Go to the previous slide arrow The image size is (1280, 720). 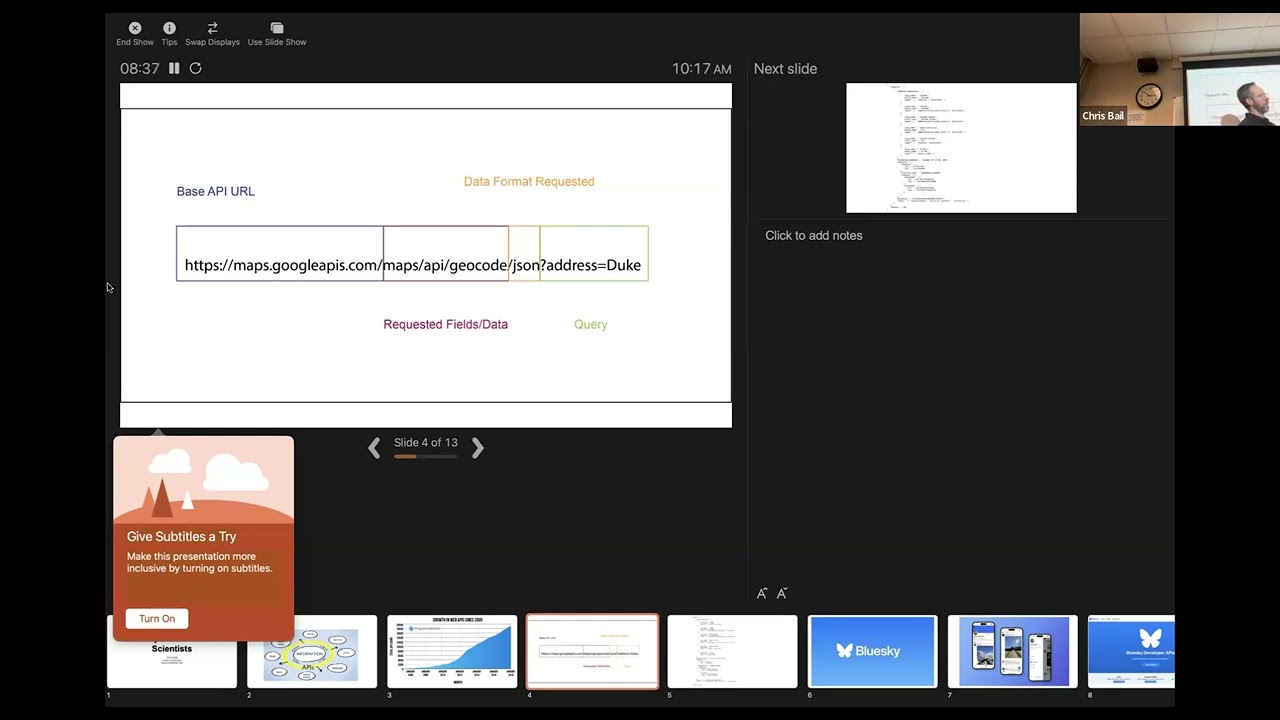click(374, 449)
